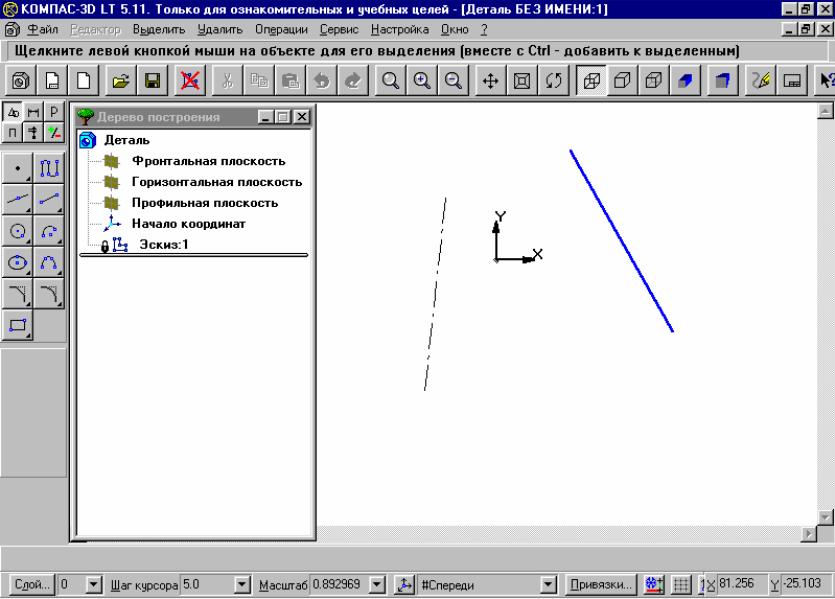The image size is (835, 599).
Task: Open the Операции menu
Action: (281, 30)
